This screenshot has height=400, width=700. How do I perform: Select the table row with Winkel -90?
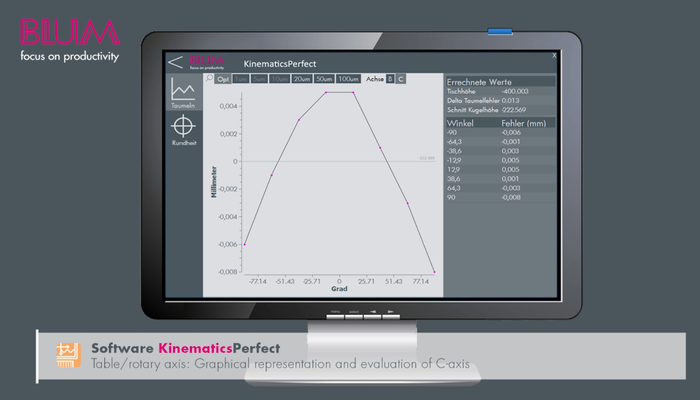pos(500,133)
